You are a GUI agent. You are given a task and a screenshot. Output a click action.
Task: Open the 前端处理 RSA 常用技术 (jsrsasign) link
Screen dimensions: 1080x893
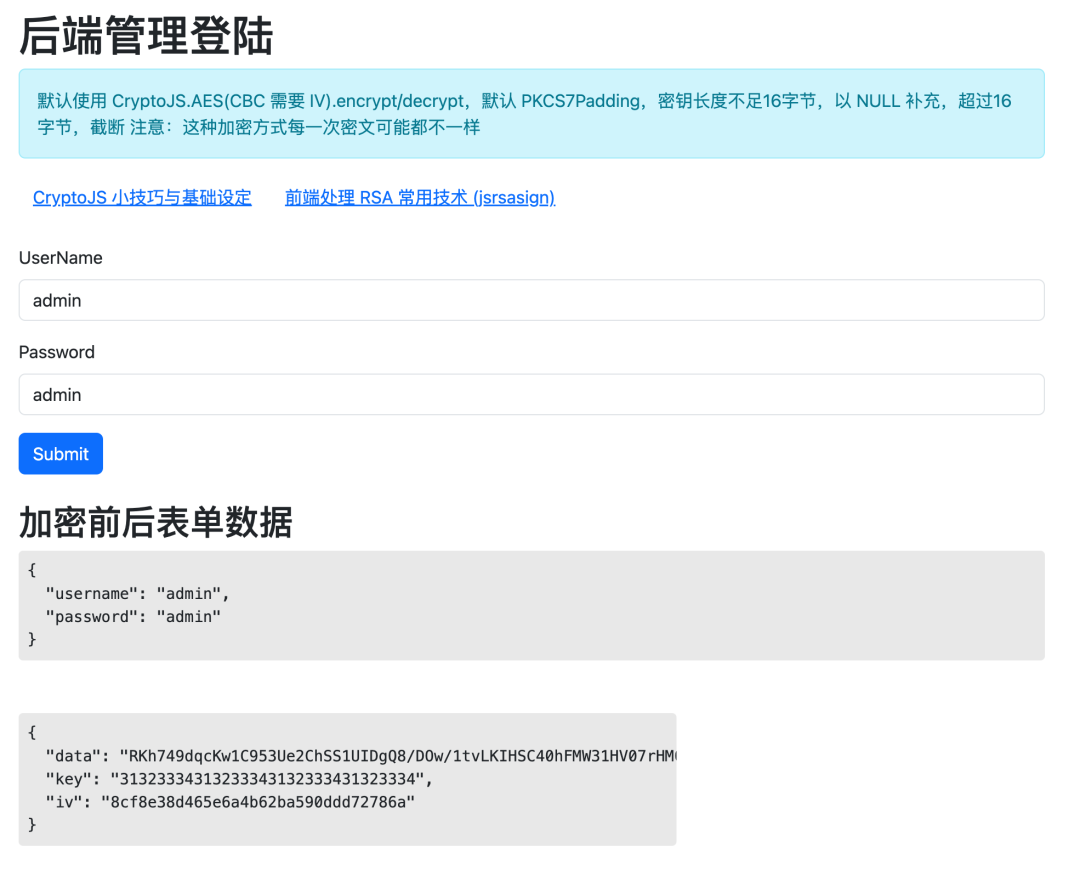coord(419,197)
